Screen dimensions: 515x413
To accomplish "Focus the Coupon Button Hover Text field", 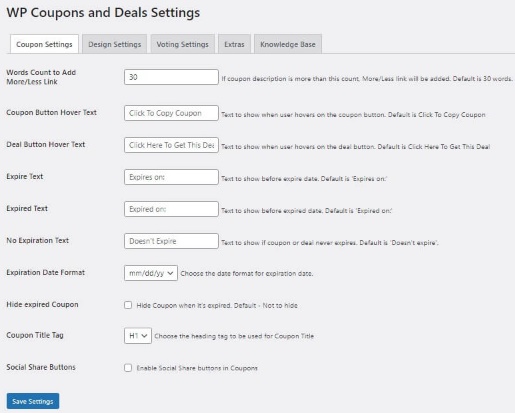I will point(171,113).
